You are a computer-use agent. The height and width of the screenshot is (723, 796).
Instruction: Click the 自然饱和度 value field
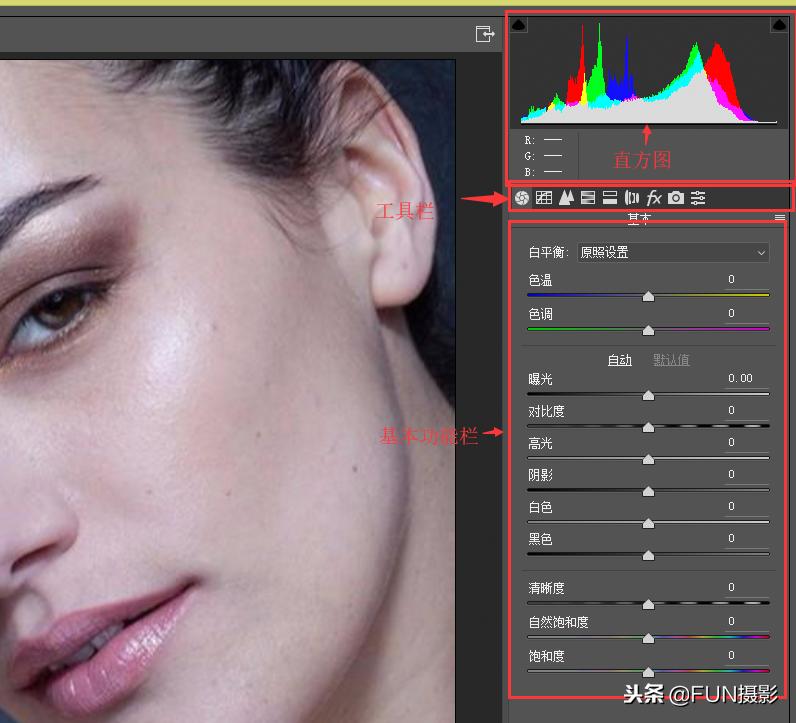[746, 621]
